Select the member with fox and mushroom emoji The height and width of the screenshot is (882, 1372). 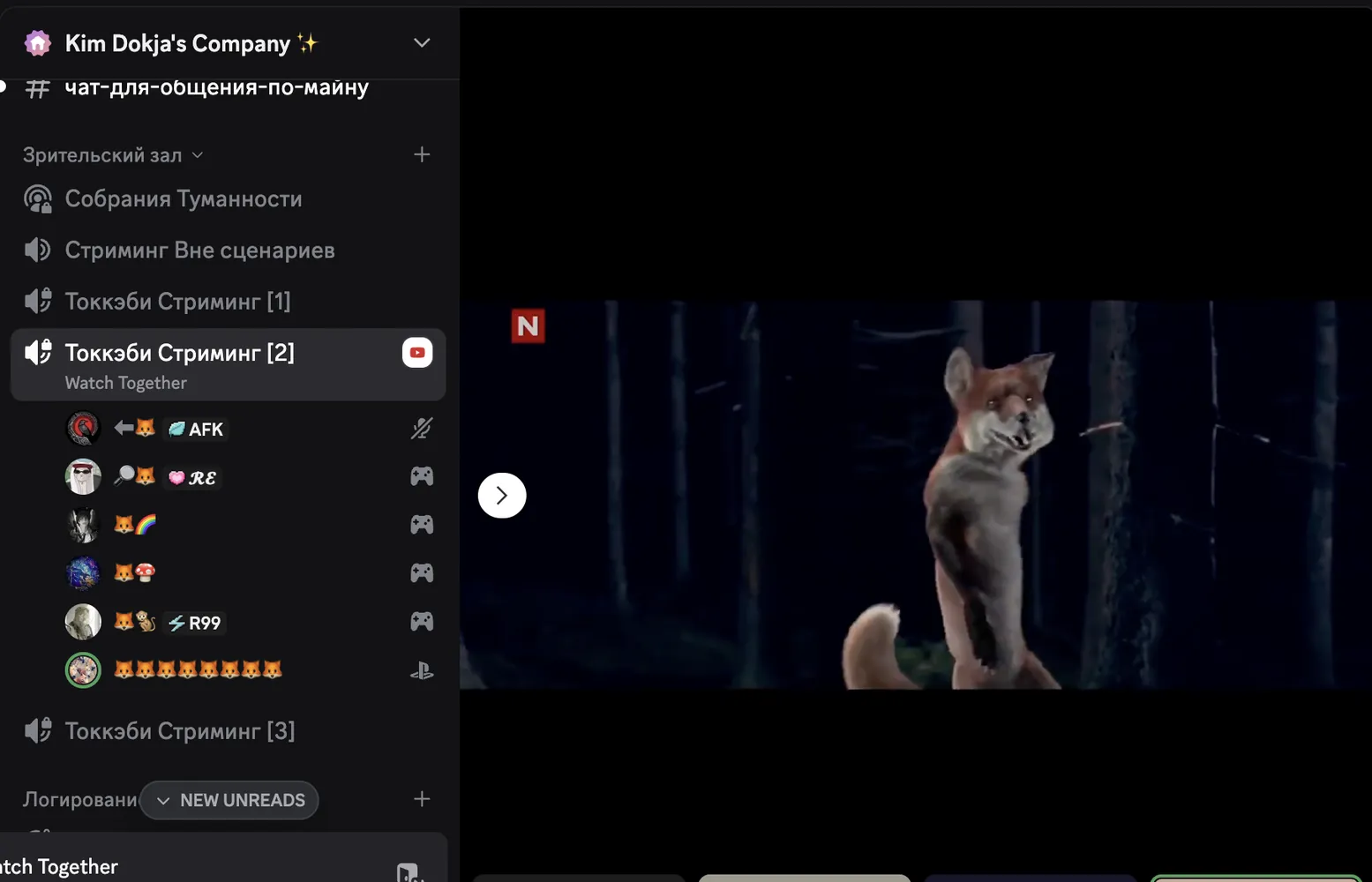250,573
